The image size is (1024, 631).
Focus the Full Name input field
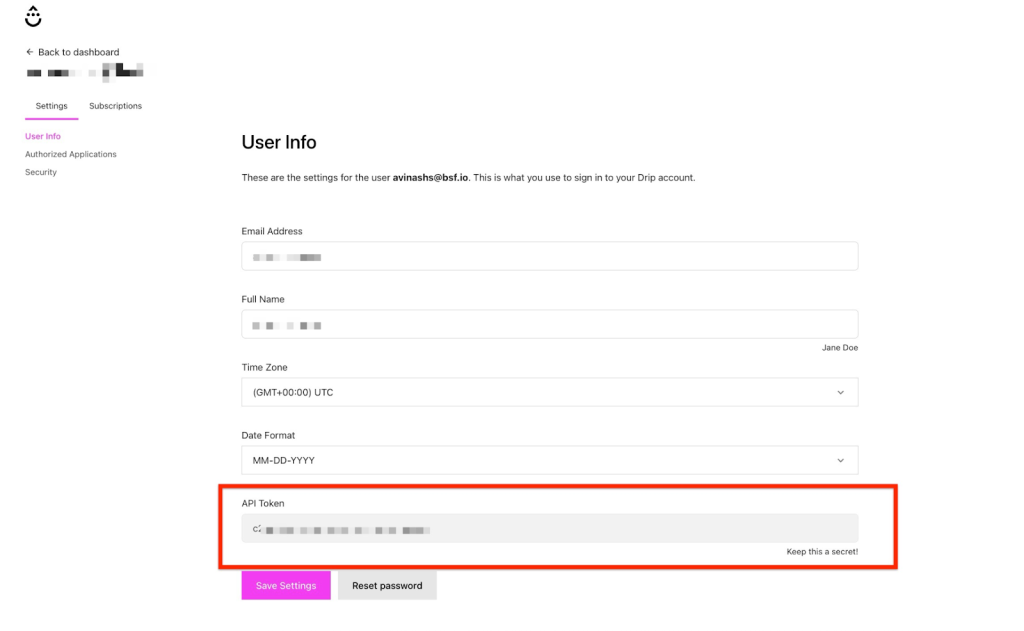pyautogui.click(x=549, y=324)
